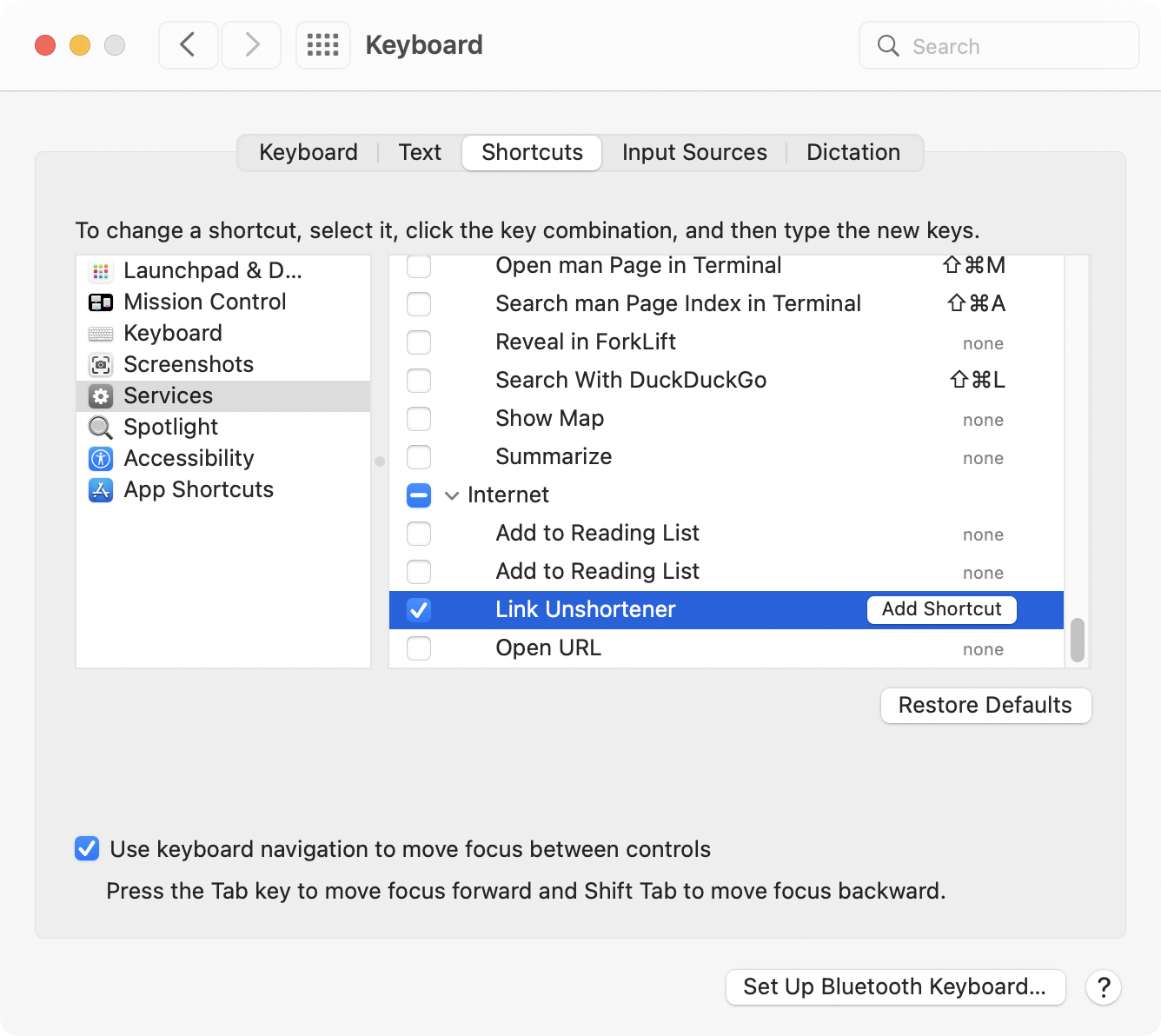Image resolution: width=1161 pixels, height=1036 pixels.
Task: Click the services list scrollbar thumb
Action: click(x=1078, y=641)
